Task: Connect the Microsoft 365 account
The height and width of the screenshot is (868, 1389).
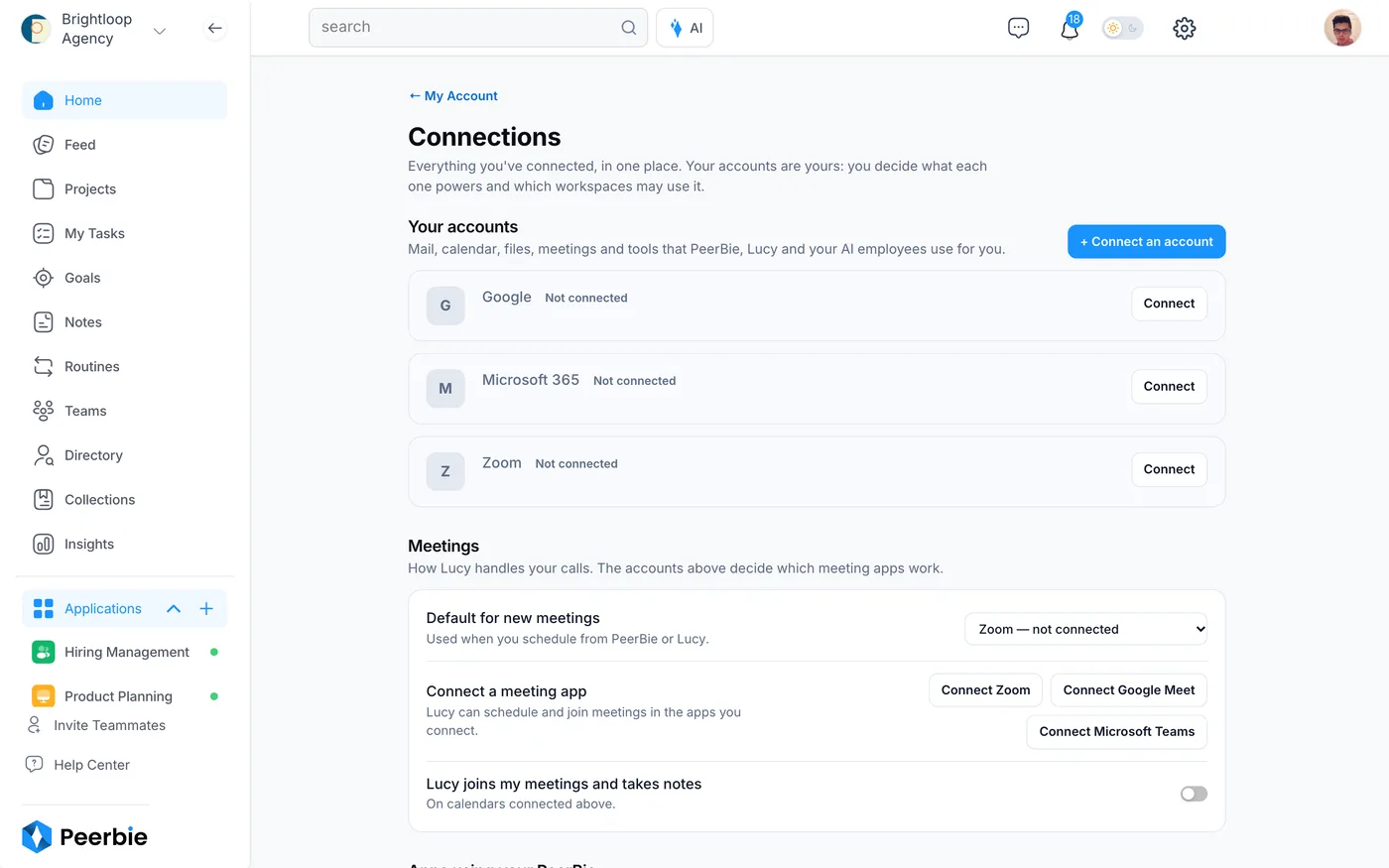Action: tap(1169, 386)
